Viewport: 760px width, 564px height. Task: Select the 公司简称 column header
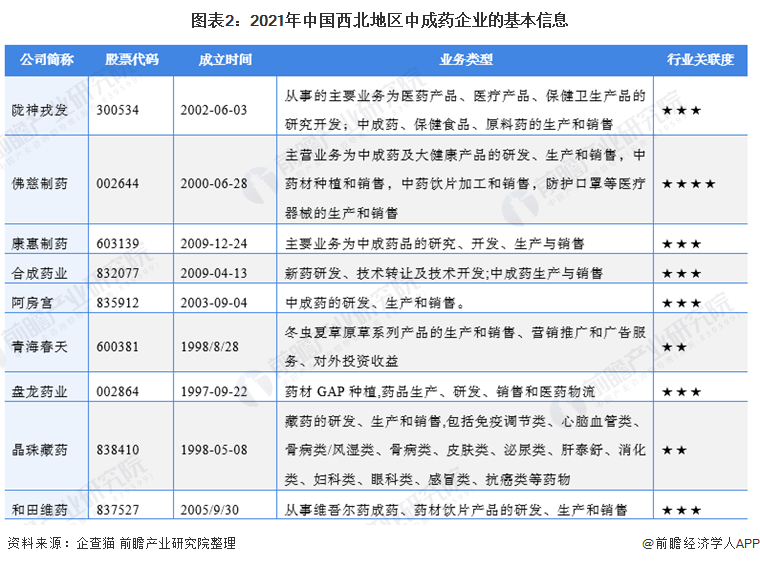(41, 60)
